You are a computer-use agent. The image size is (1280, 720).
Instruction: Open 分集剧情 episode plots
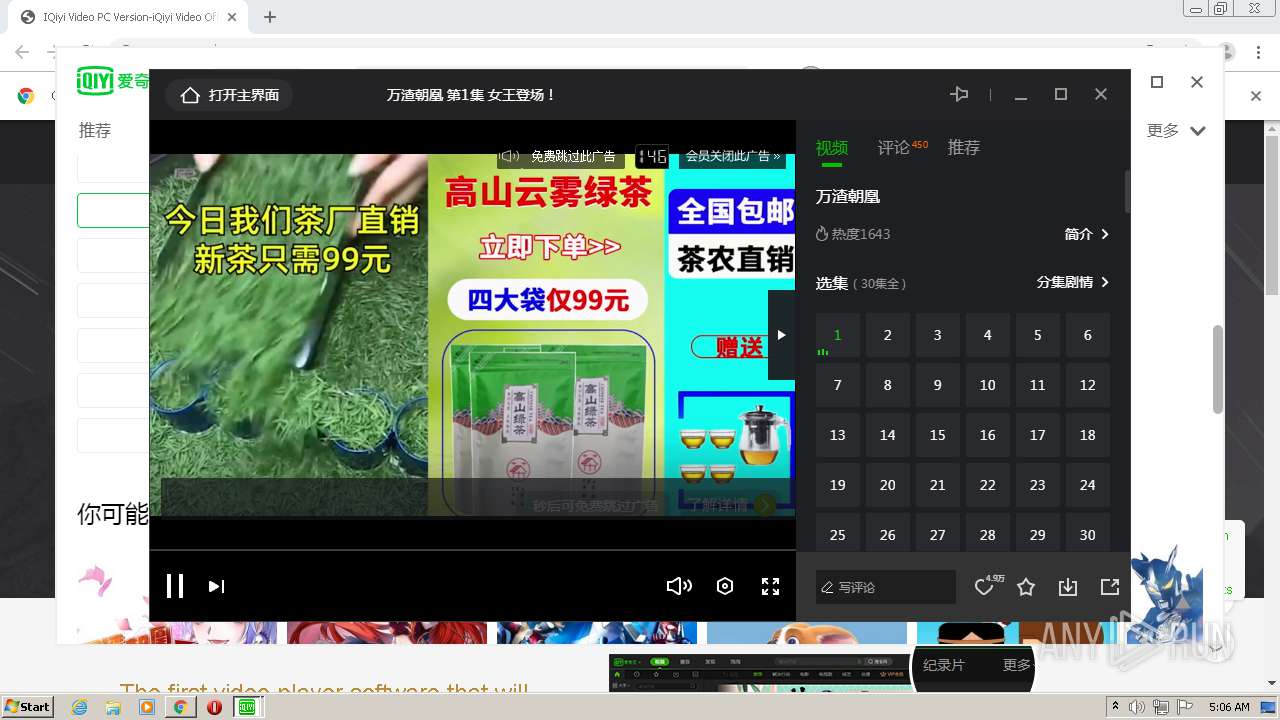1073,283
